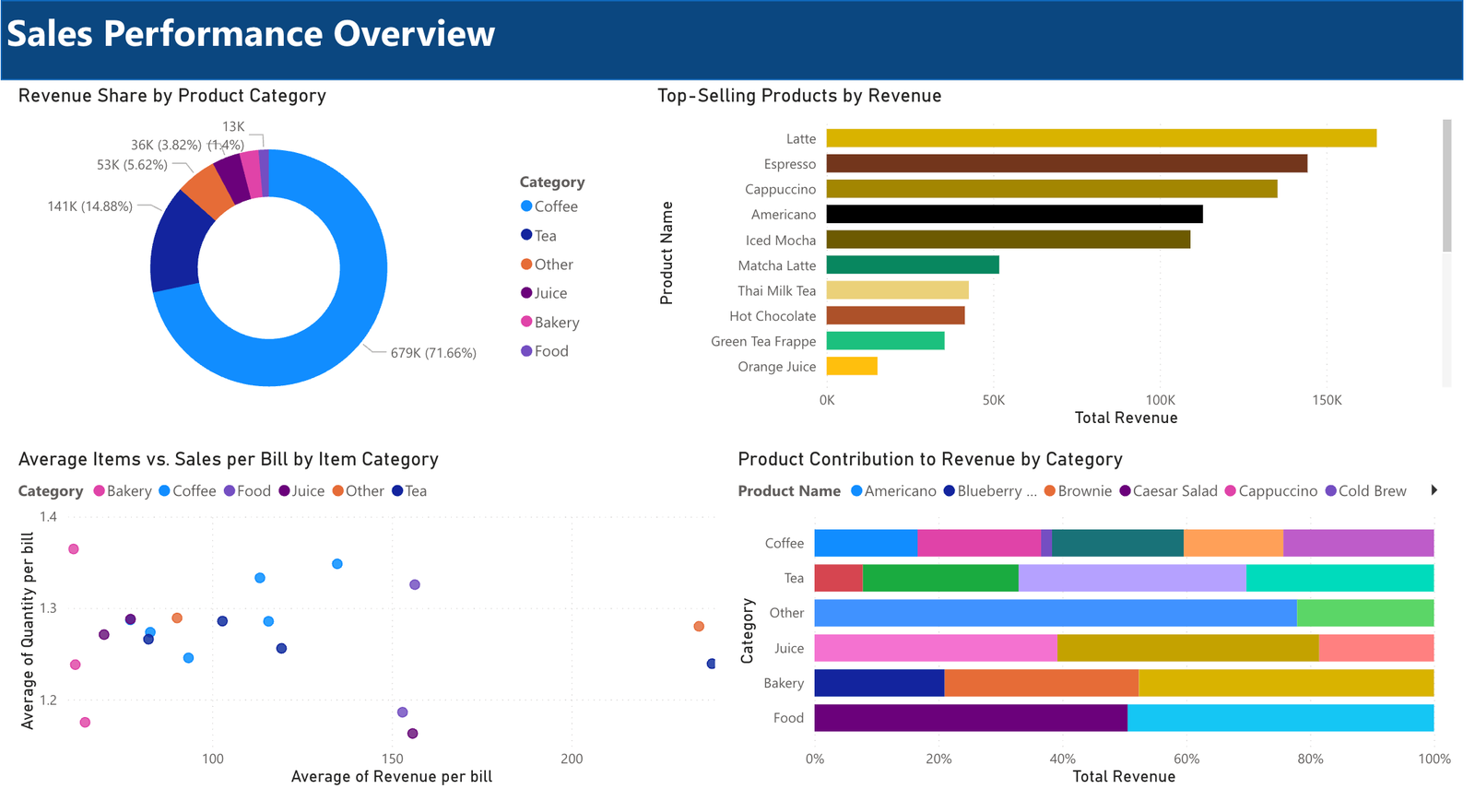Click the orange scatter point near right edge
This screenshot has height=812, width=1475.
coord(699,627)
